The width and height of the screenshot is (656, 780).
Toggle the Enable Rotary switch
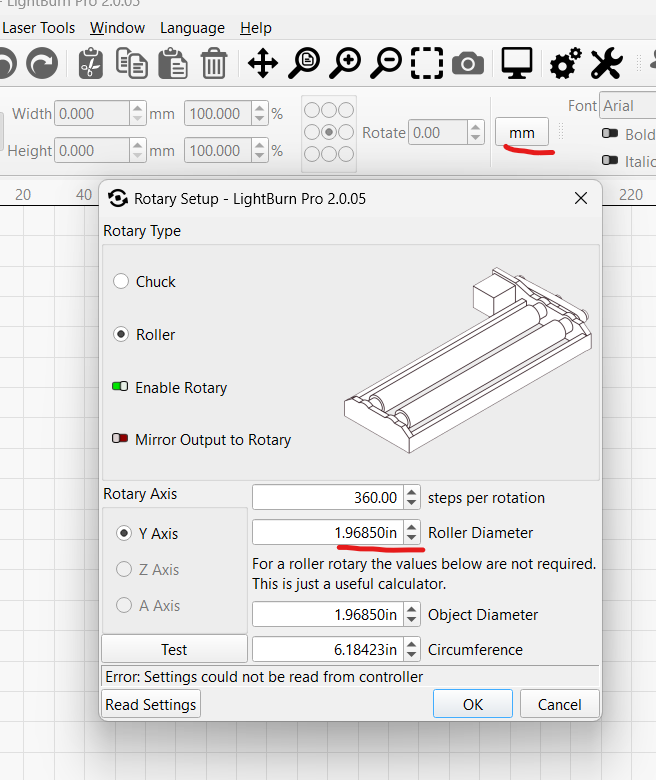coord(121,388)
